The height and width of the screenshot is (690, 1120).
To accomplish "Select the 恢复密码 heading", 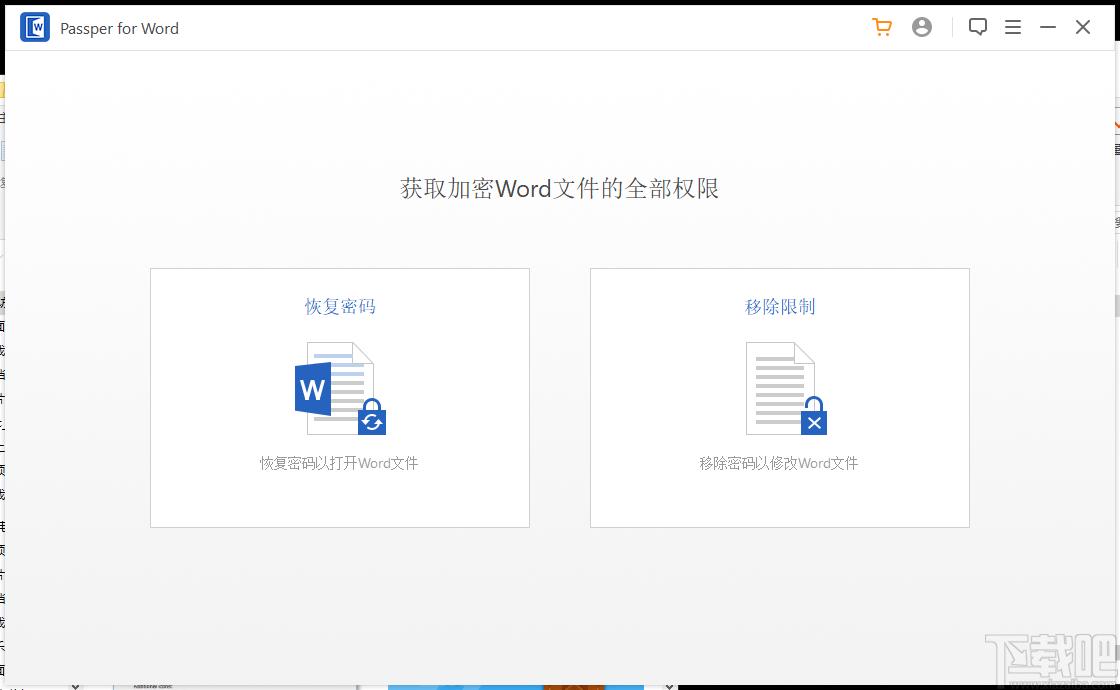I will (x=340, y=306).
